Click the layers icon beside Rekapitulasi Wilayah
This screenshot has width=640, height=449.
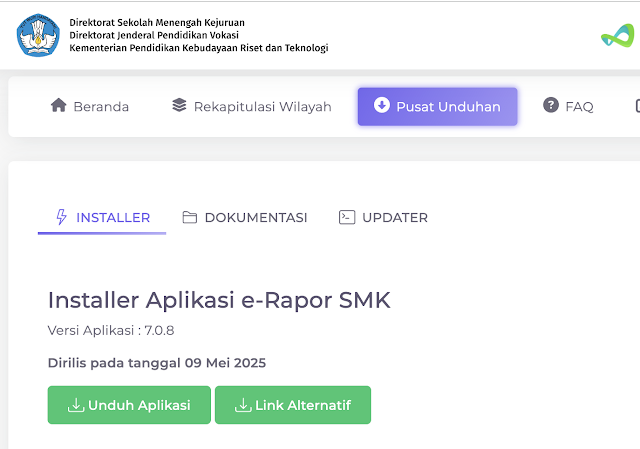(x=179, y=105)
